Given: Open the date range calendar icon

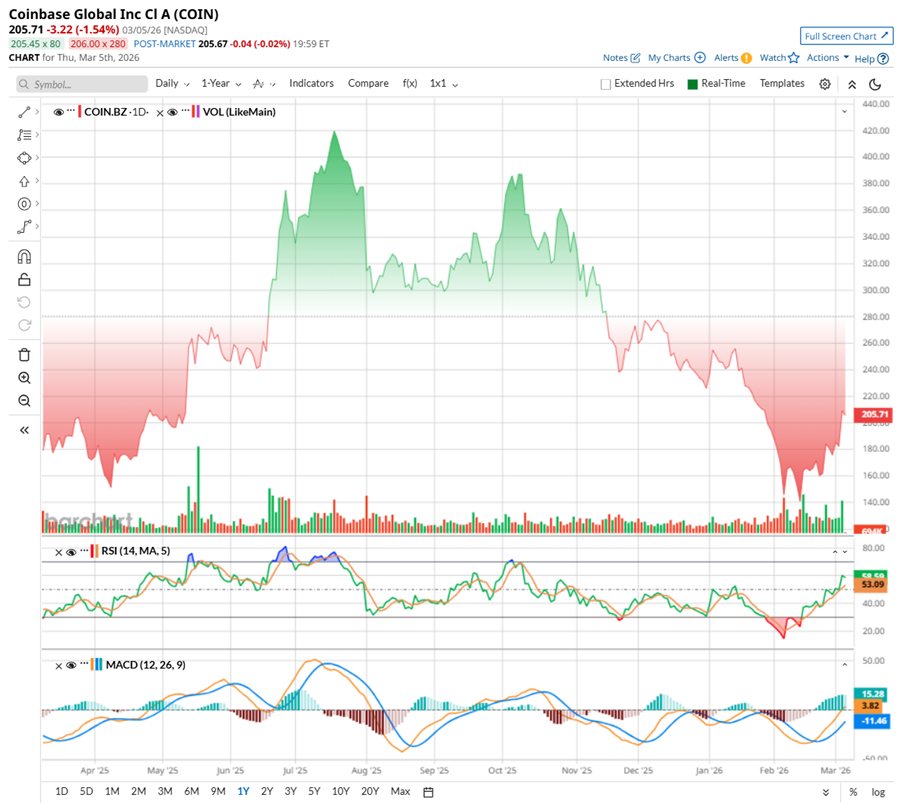Looking at the screenshot, I should click(x=428, y=792).
